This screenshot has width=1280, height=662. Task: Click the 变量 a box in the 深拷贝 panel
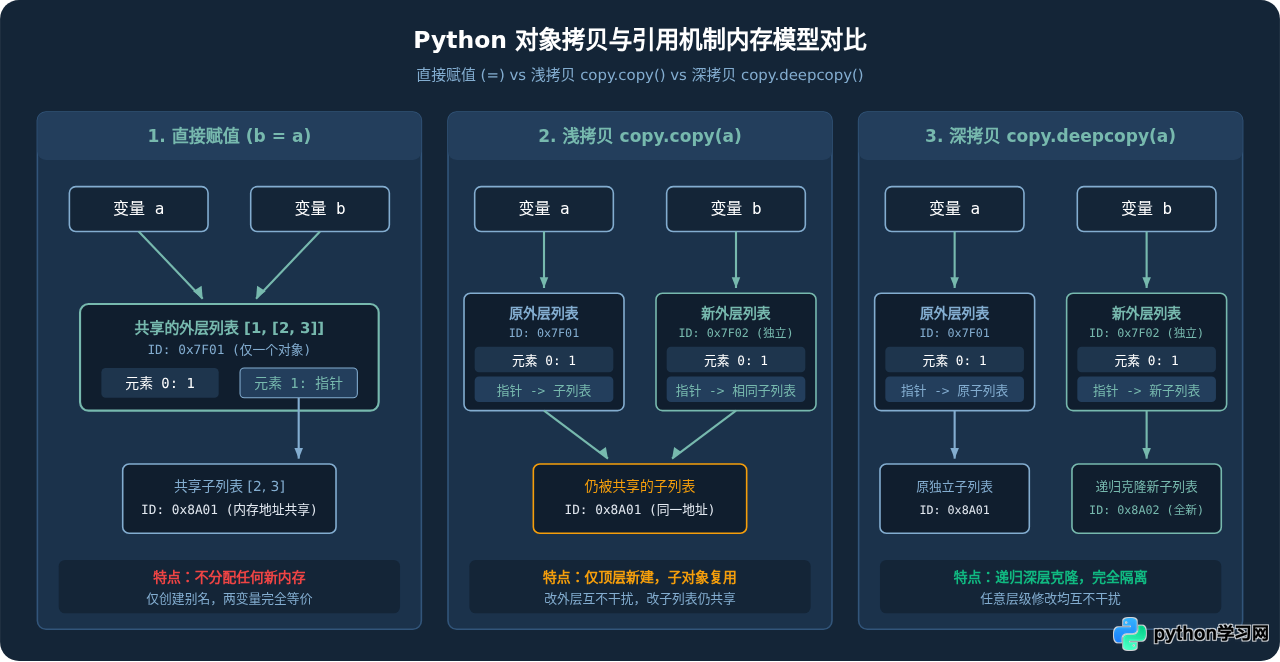pos(954,209)
